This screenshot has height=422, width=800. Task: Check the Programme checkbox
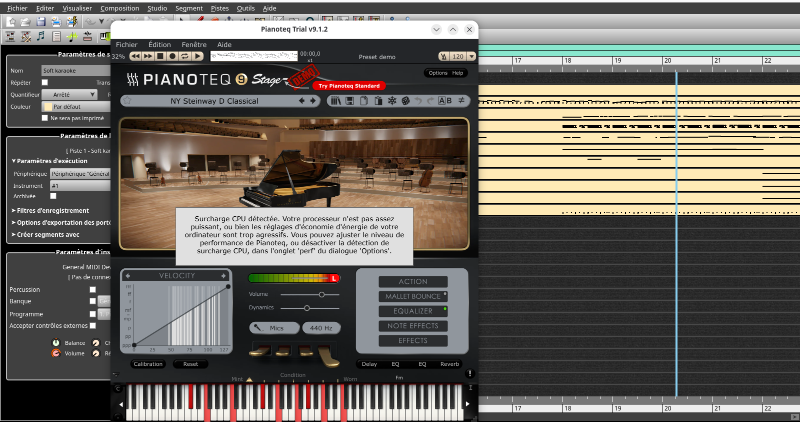[x=93, y=314]
